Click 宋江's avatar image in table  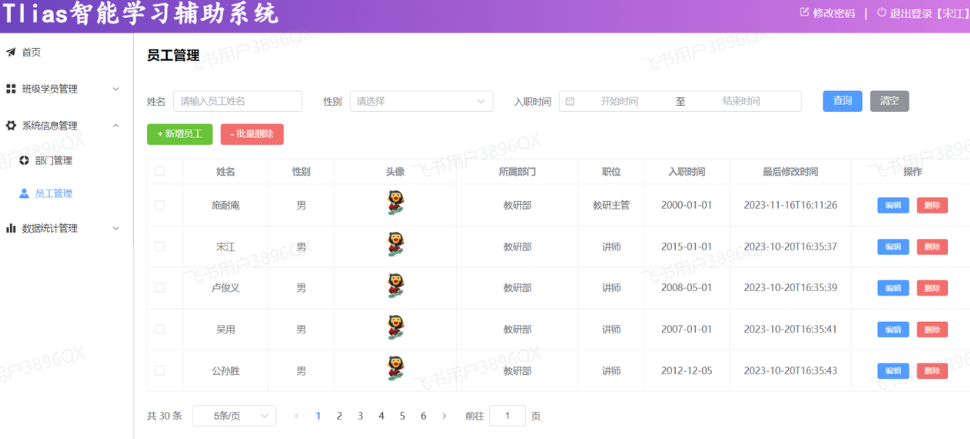(x=395, y=245)
